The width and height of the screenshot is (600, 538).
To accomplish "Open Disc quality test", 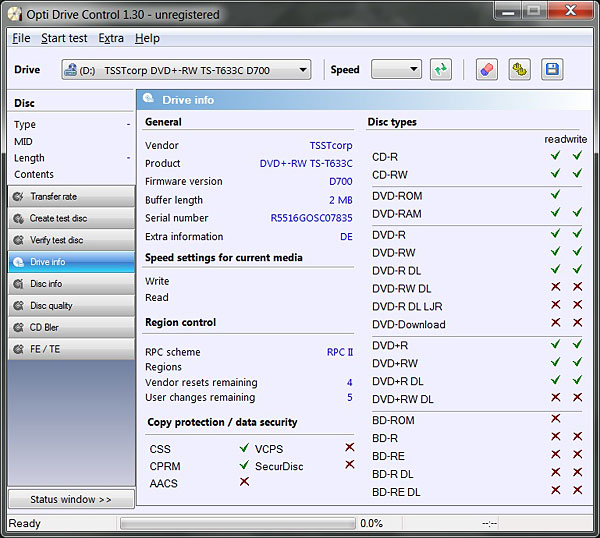I will (71, 306).
